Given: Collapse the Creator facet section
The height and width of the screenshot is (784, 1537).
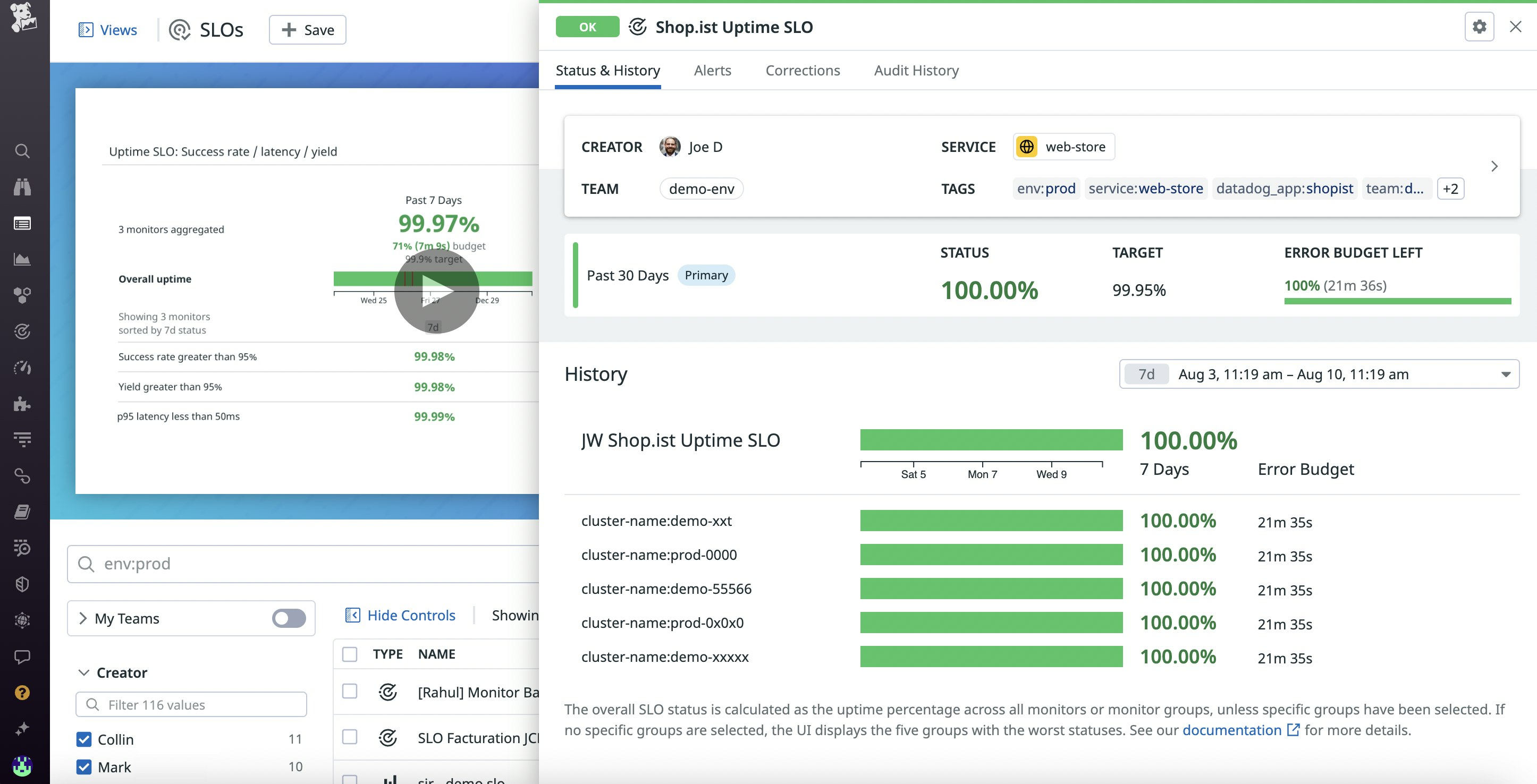Looking at the screenshot, I should click(x=83, y=672).
